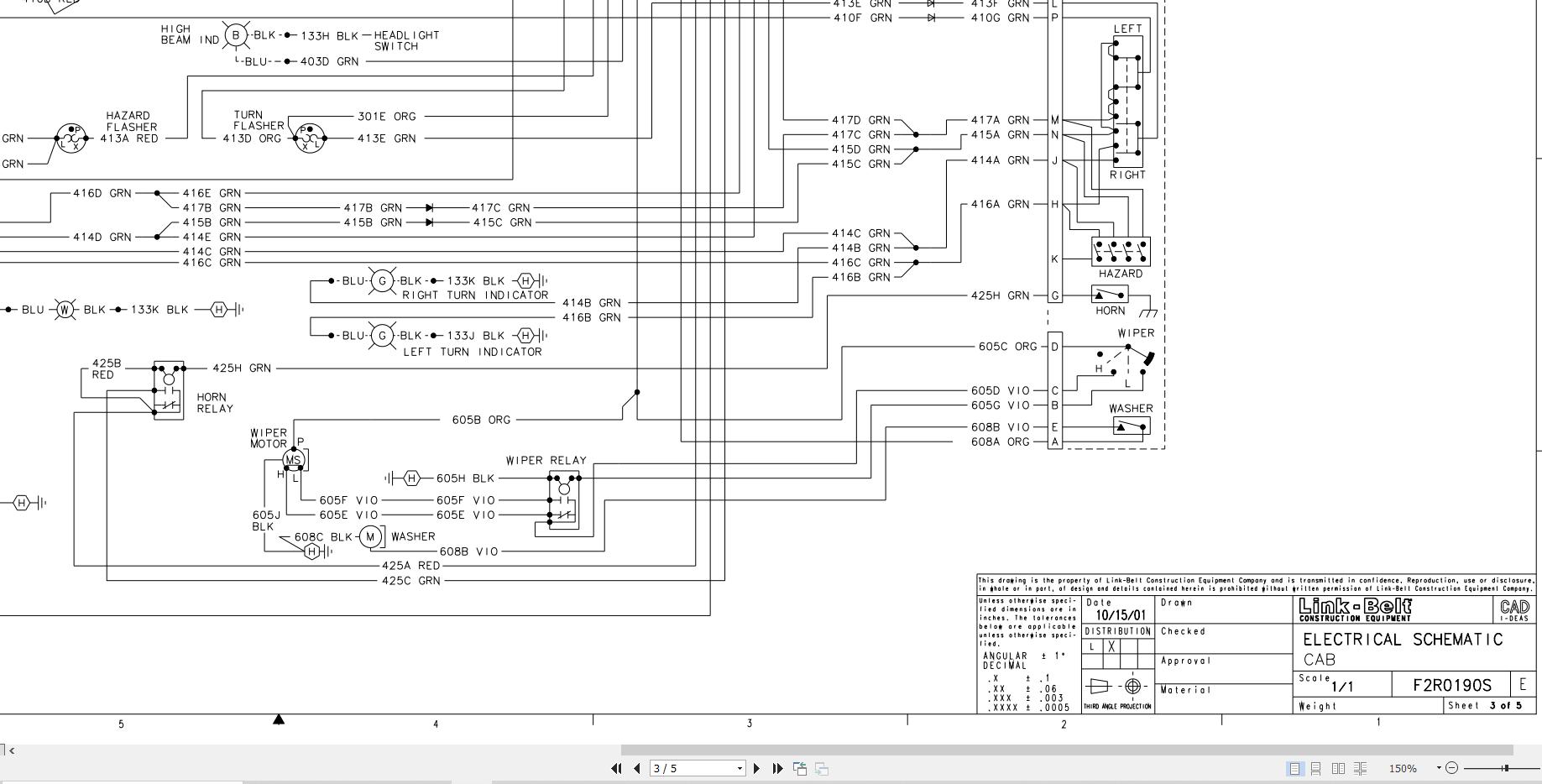
Task: Go to the first page
Action: coord(617,768)
